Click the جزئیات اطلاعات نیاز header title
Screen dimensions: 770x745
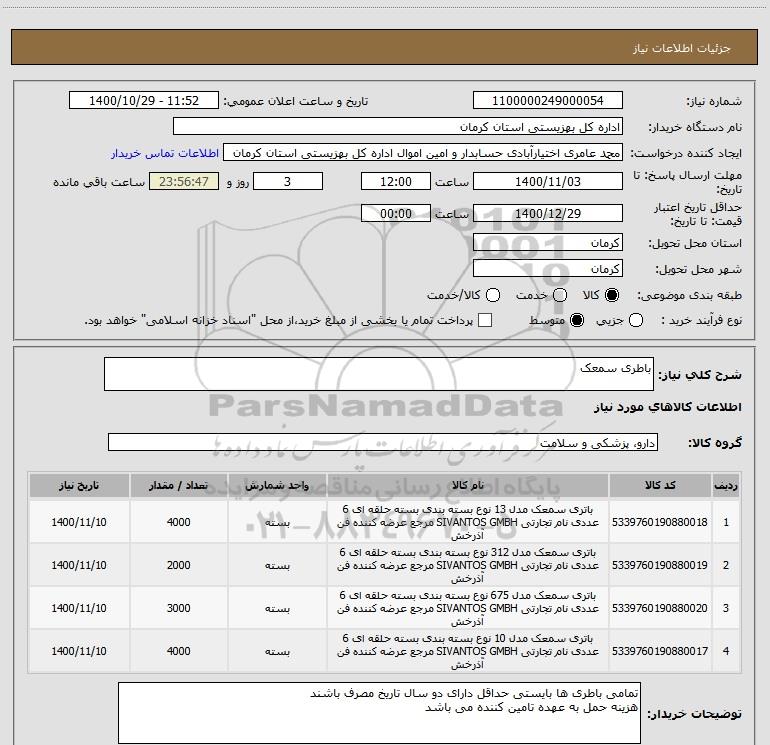[x=681, y=48]
